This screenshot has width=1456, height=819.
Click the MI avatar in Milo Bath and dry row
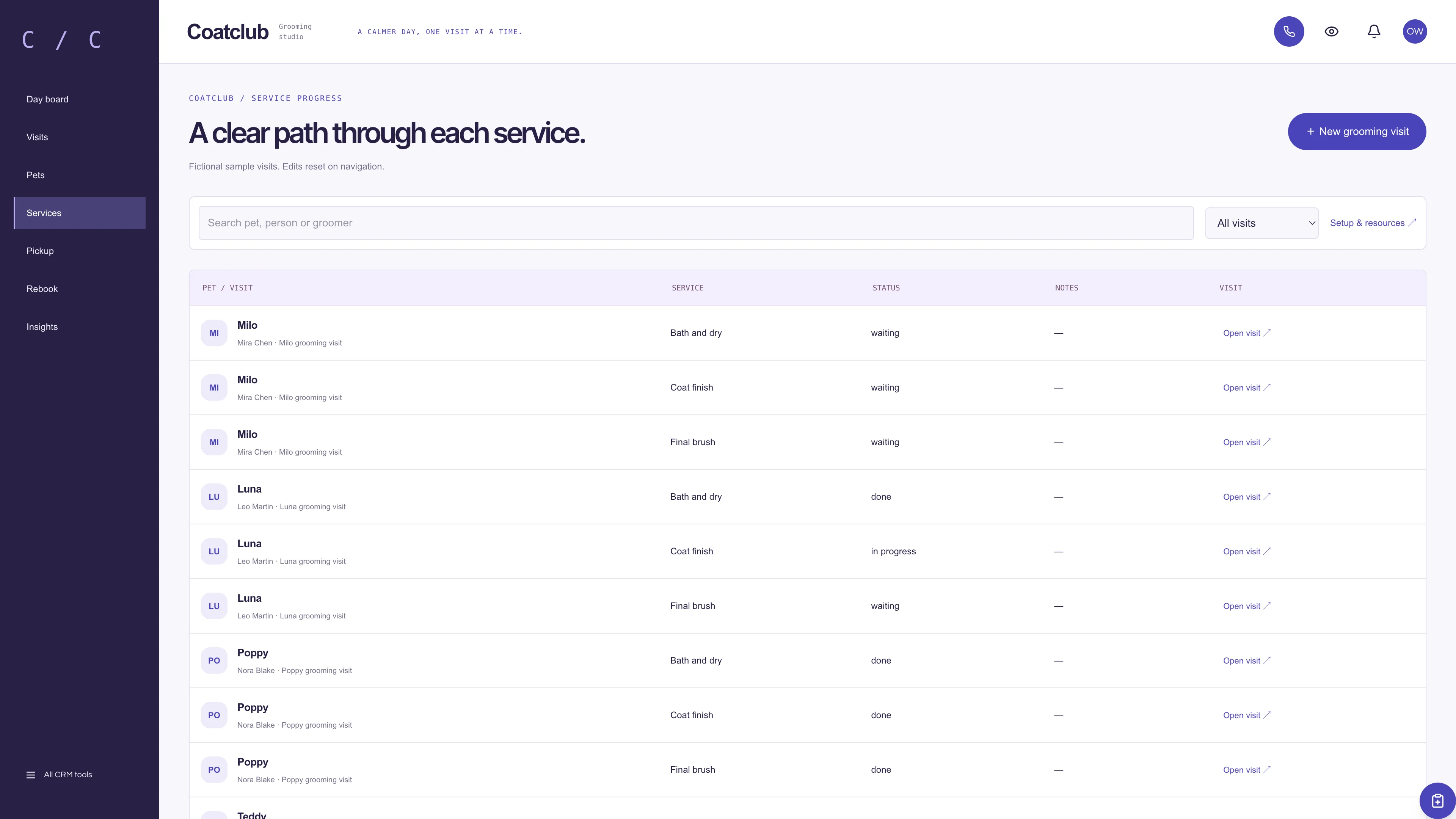point(214,333)
